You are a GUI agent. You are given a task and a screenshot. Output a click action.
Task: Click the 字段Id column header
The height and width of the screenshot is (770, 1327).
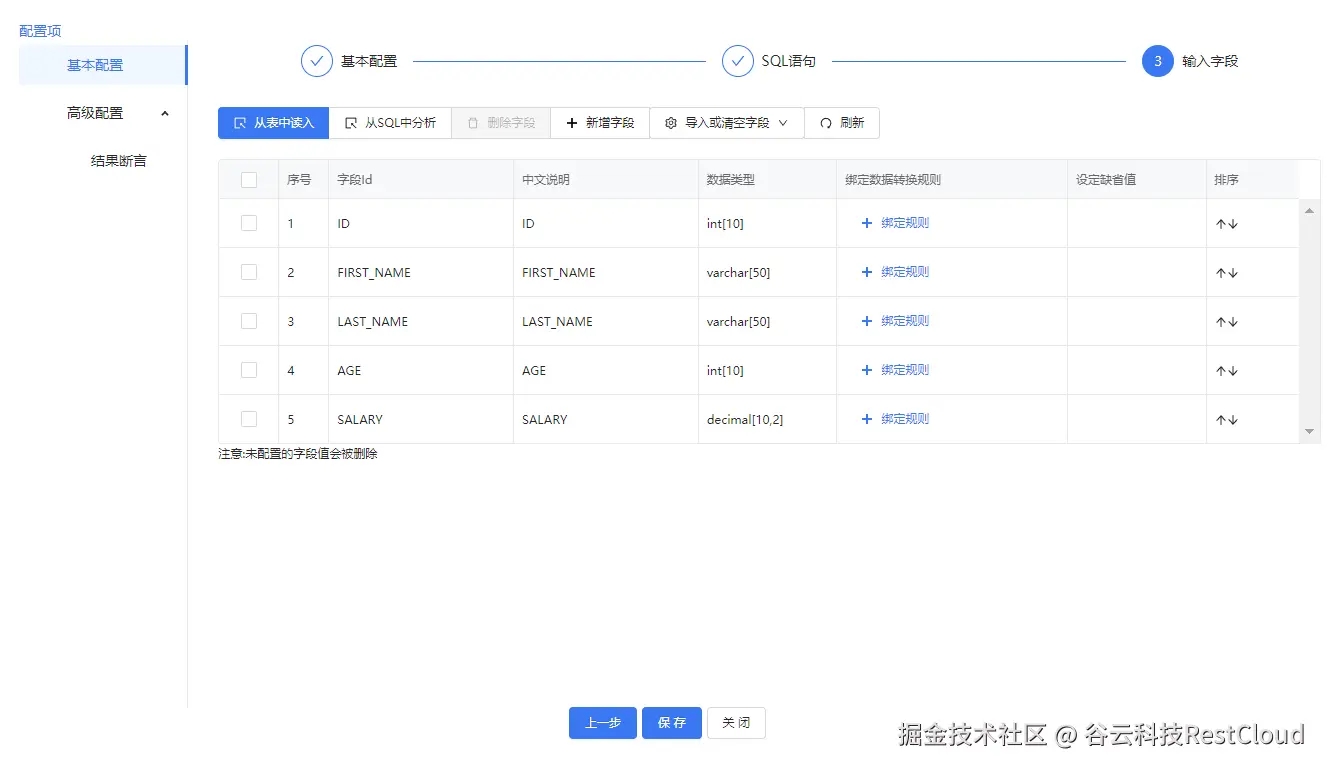[x=421, y=180]
